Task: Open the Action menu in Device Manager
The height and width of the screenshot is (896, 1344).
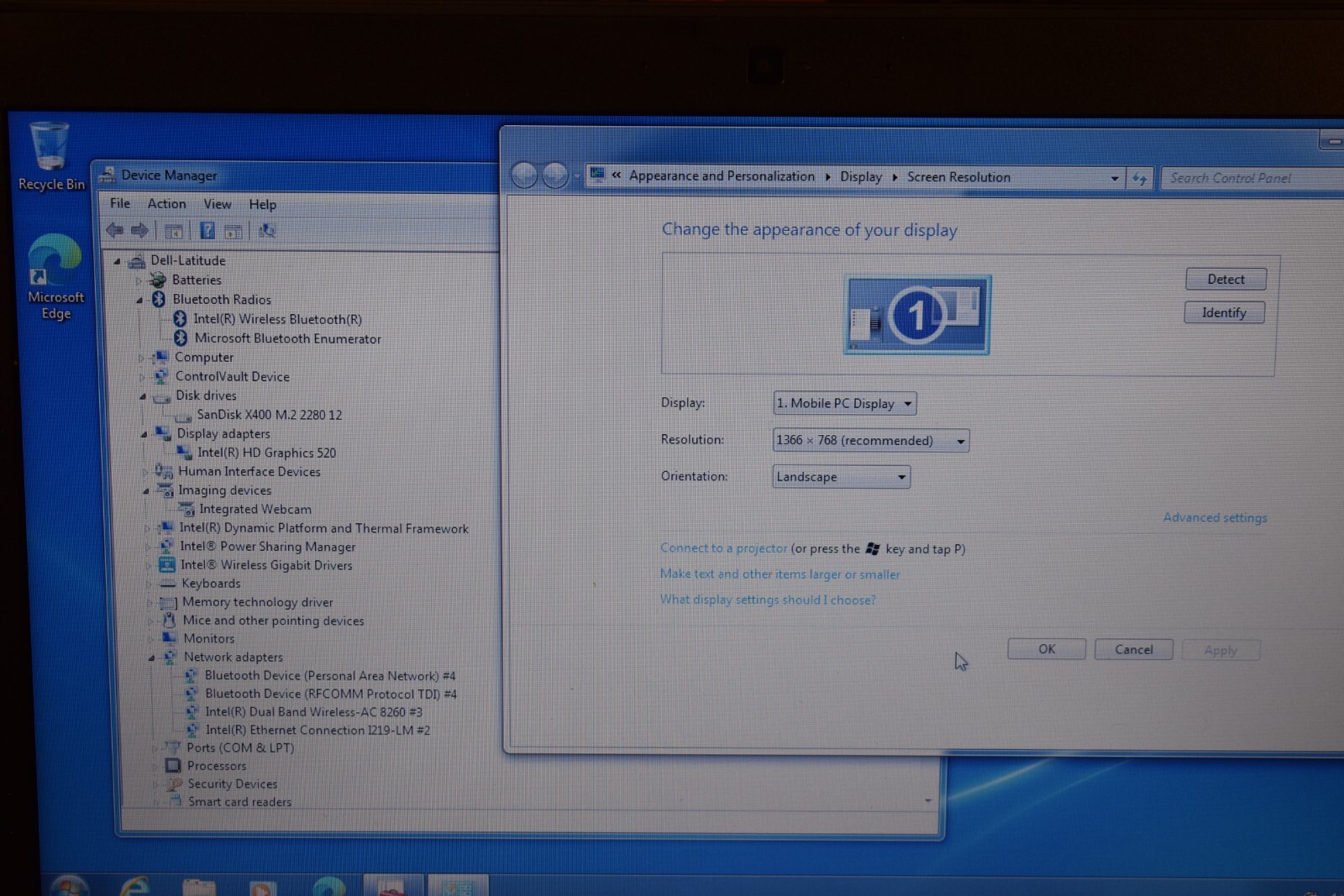Action: tap(166, 203)
